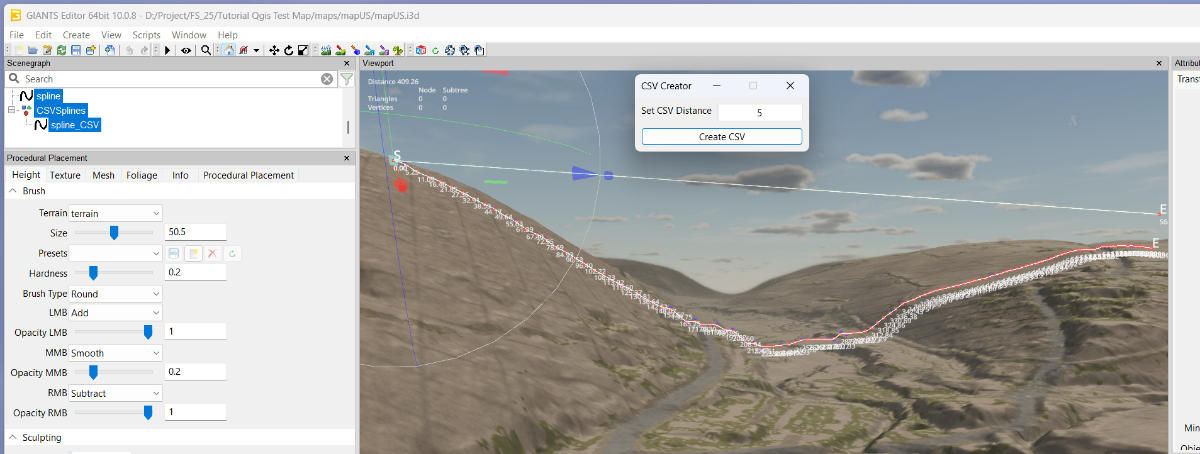Select the move (translate) tool icon

coord(275,50)
